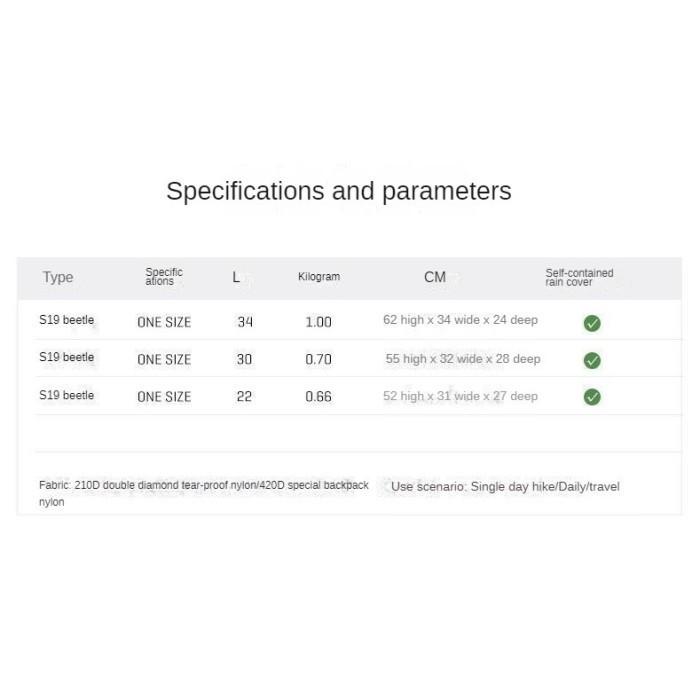Select the "L" column header
The width and height of the screenshot is (700, 700).
tap(236, 277)
